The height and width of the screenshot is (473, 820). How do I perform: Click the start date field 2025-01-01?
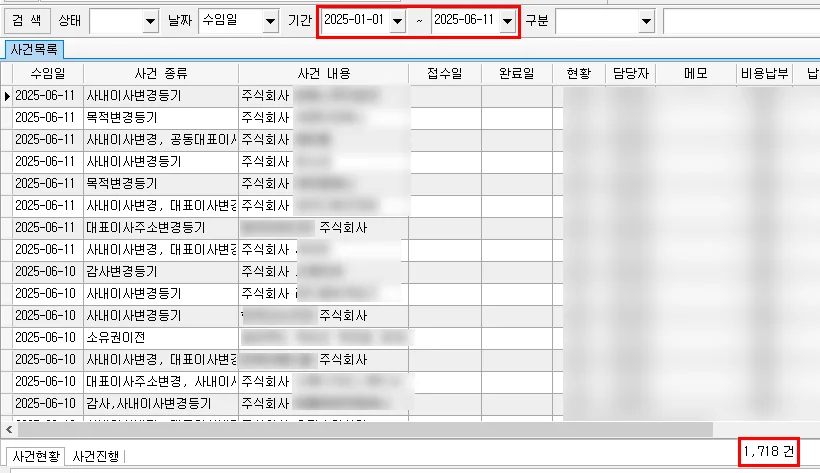355,20
